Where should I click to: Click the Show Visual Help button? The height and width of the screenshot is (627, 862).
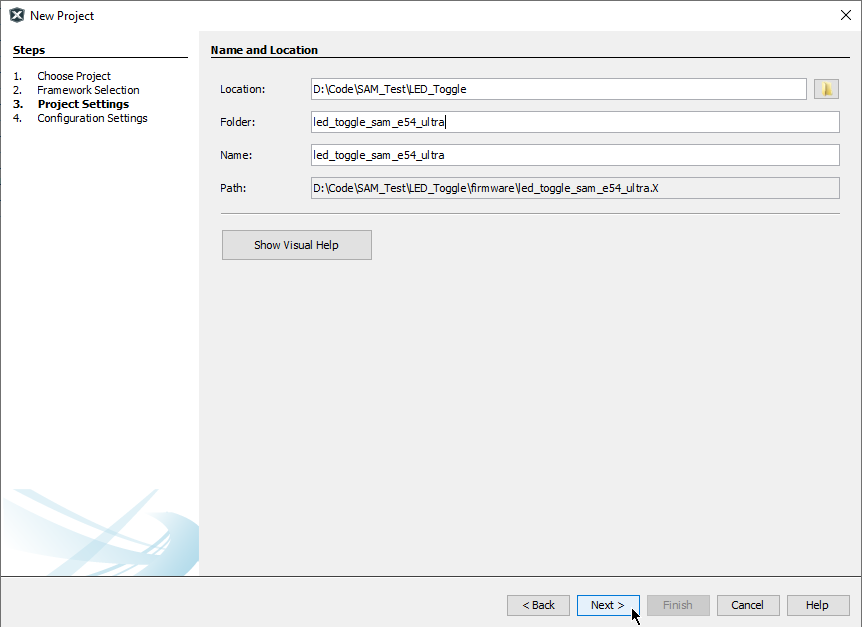click(x=297, y=245)
